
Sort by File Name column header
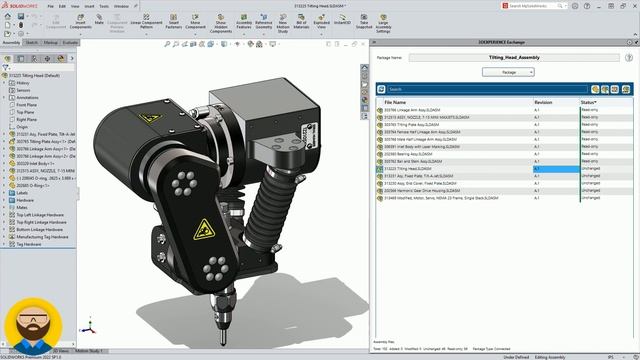pos(395,102)
